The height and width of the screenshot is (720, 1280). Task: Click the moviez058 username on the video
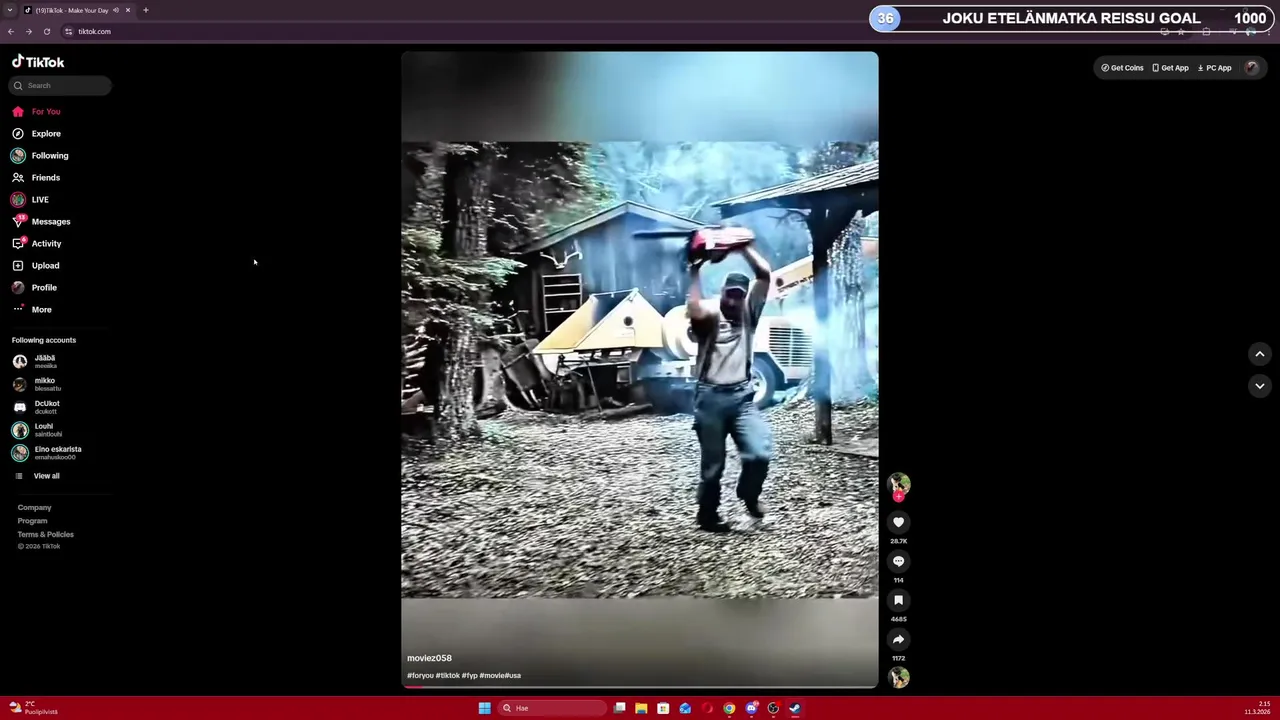pos(429,658)
